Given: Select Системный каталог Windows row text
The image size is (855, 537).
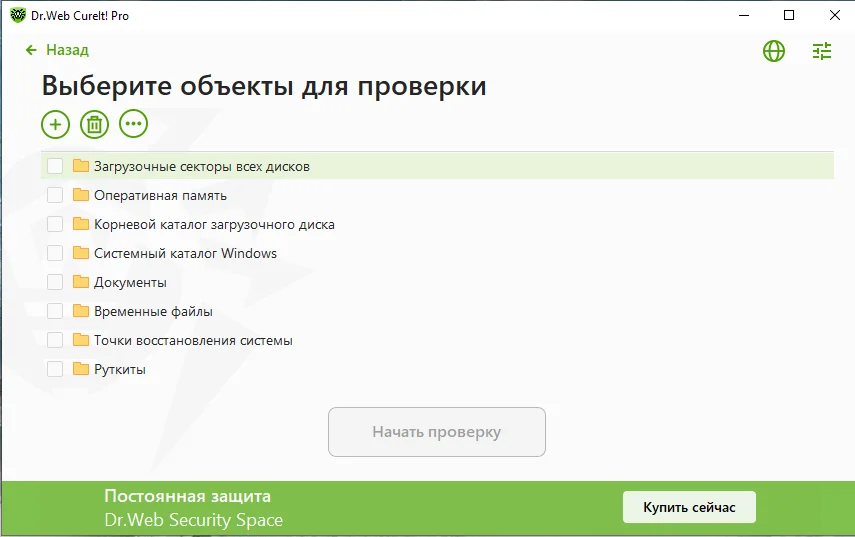Looking at the screenshot, I should tap(185, 254).
